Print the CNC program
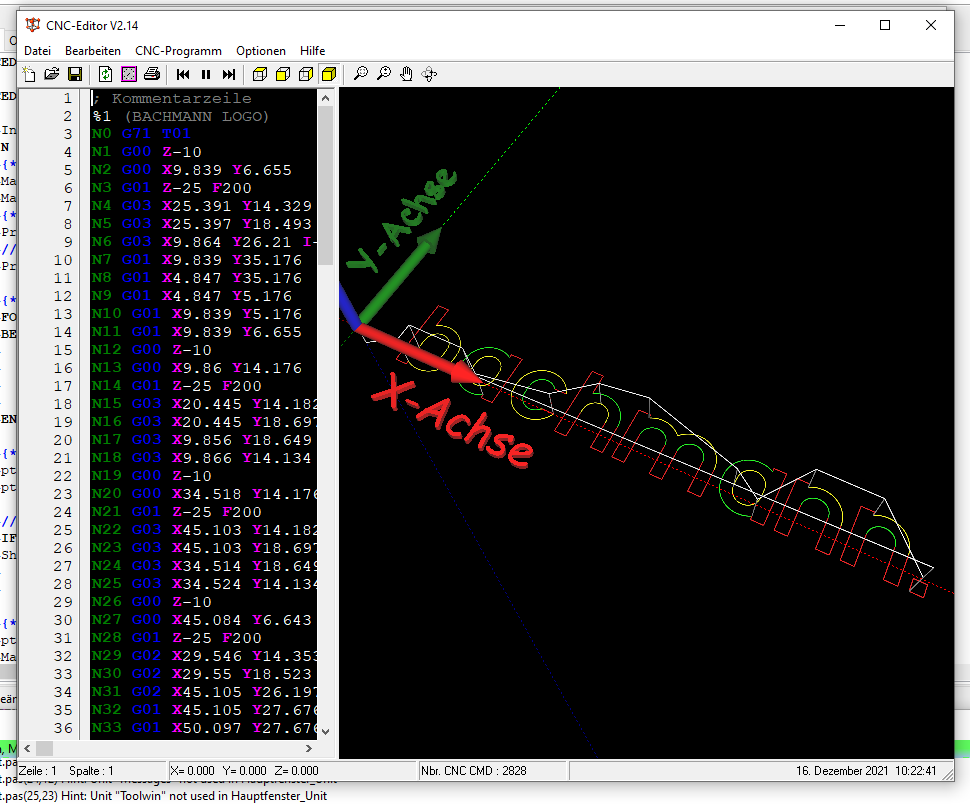The image size is (970, 808). [x=152, y=74]
